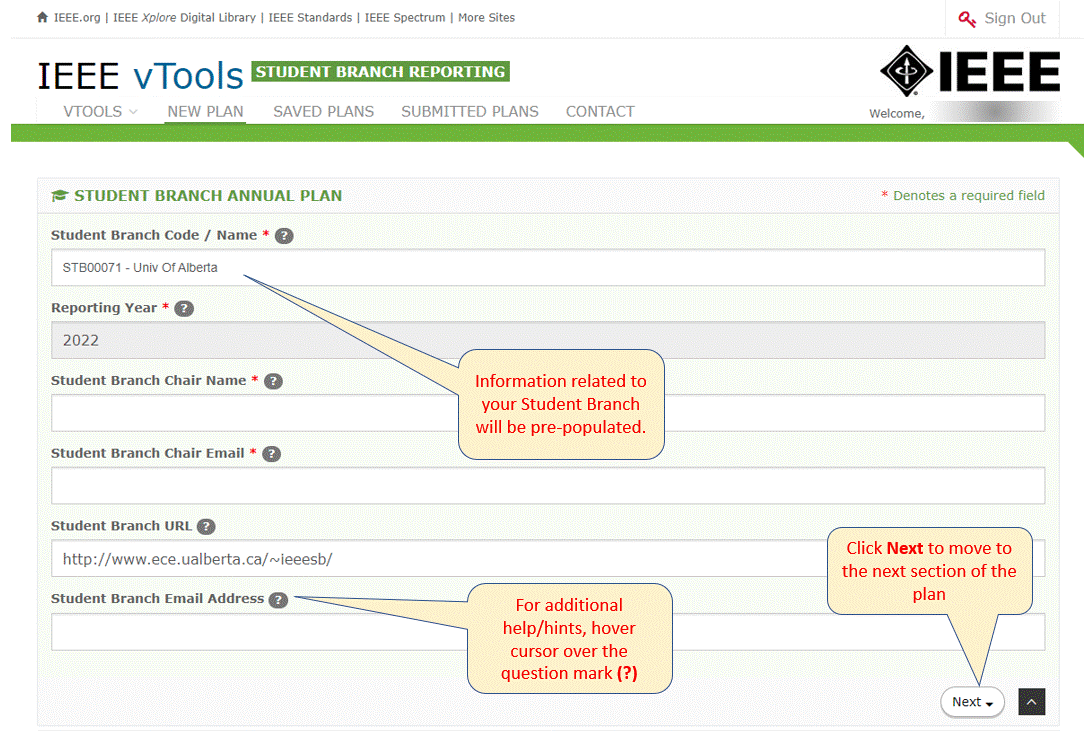This screenshot has height=731, width=1086.
Task: Click the IEEE diamond logo
Action: click(x=907, y=71)
